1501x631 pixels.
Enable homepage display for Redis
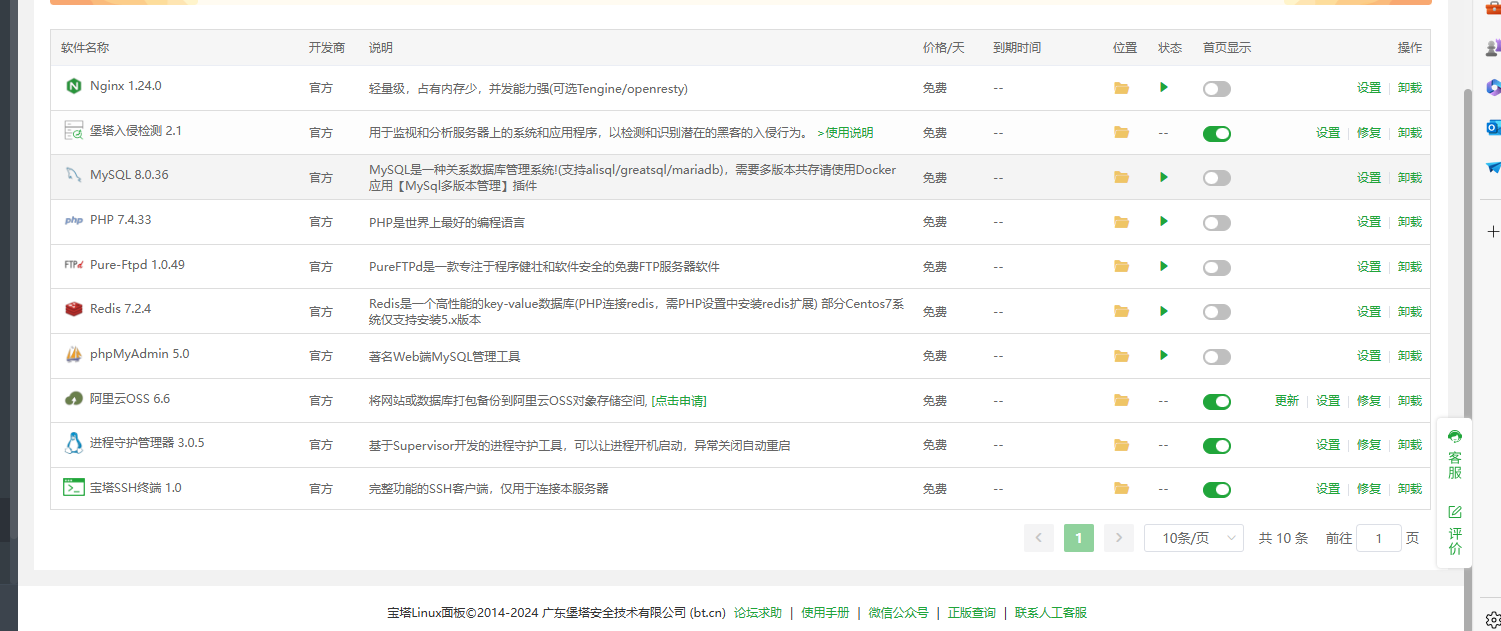click(x=1217, y=312)
